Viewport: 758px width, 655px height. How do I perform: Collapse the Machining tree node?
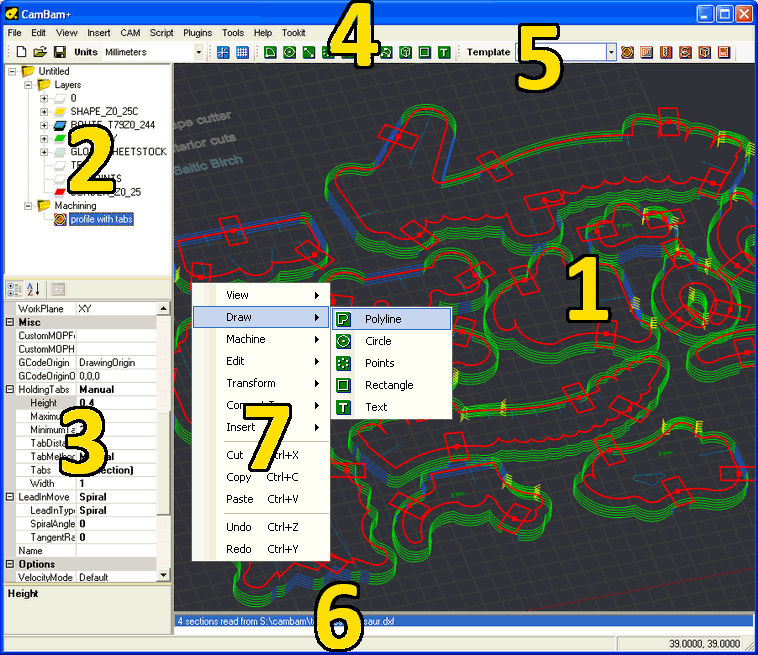tap(28, 206)
